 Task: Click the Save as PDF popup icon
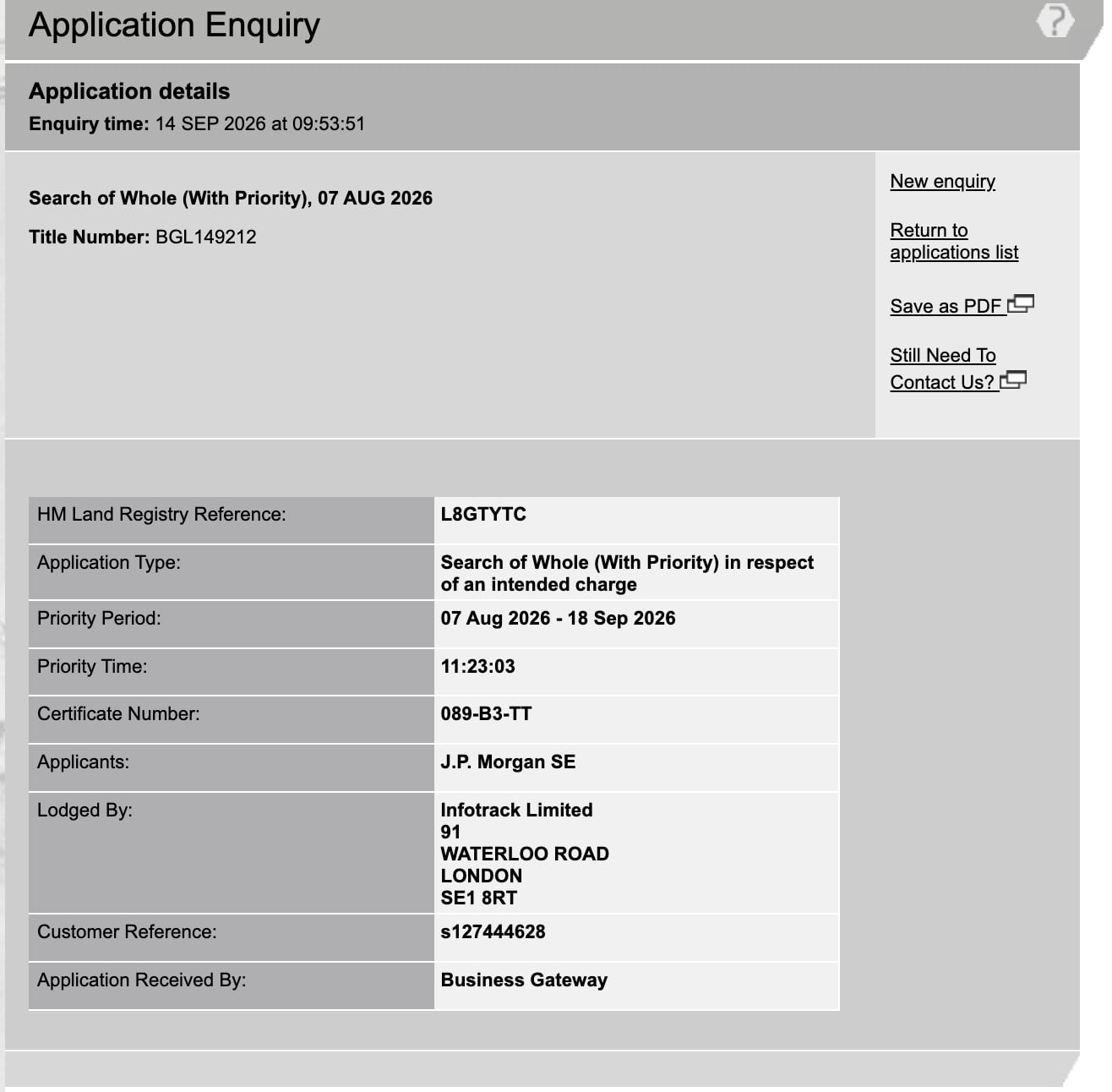pyautogui.click(x=1021, y=303)
